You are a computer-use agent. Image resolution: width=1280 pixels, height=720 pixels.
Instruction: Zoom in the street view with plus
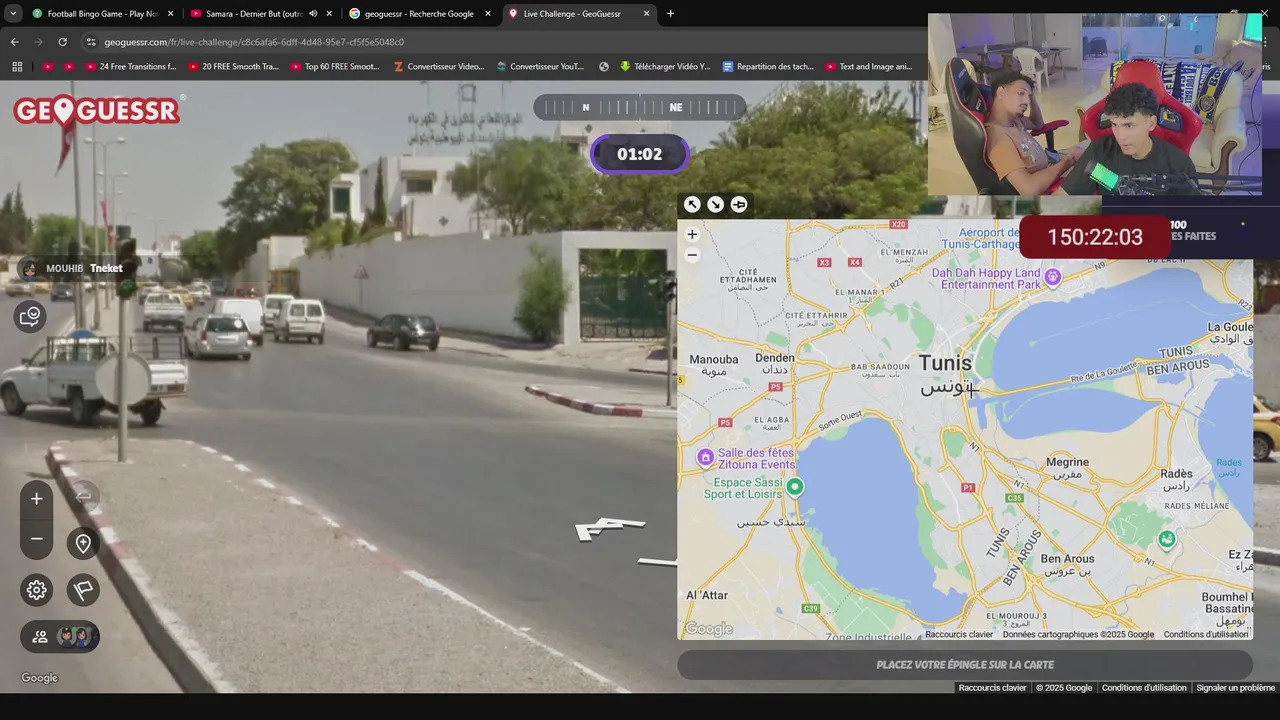tap(37, 498)
